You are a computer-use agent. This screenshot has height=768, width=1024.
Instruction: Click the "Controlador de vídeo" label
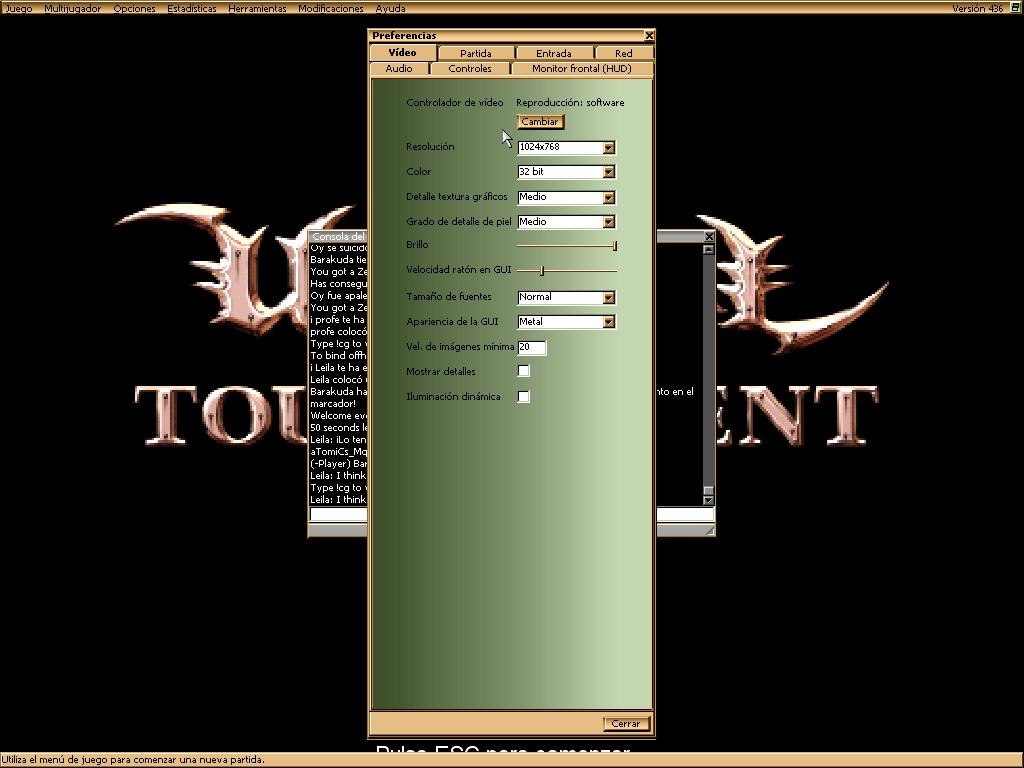(x=455, y=103)
